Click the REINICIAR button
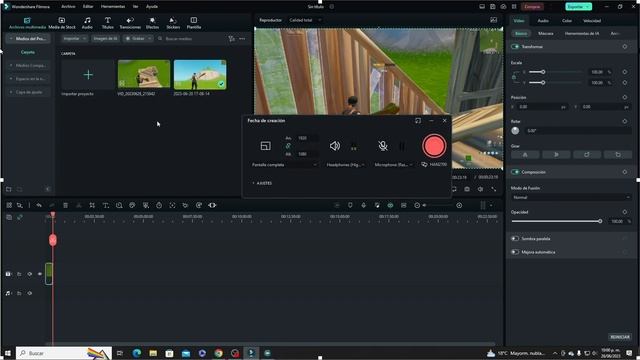 [x=620, y=337]
